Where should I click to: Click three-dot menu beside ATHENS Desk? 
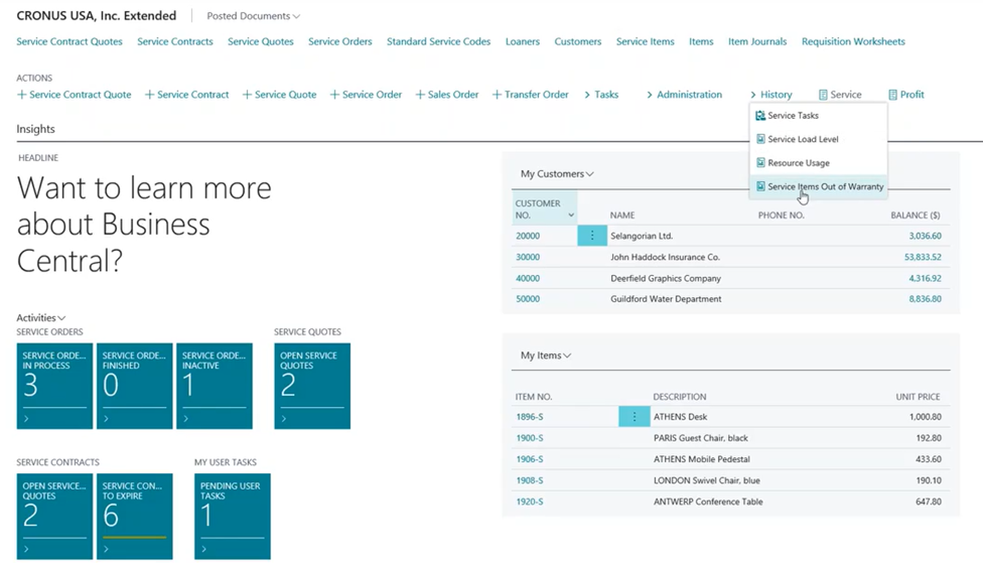(634, 417)
